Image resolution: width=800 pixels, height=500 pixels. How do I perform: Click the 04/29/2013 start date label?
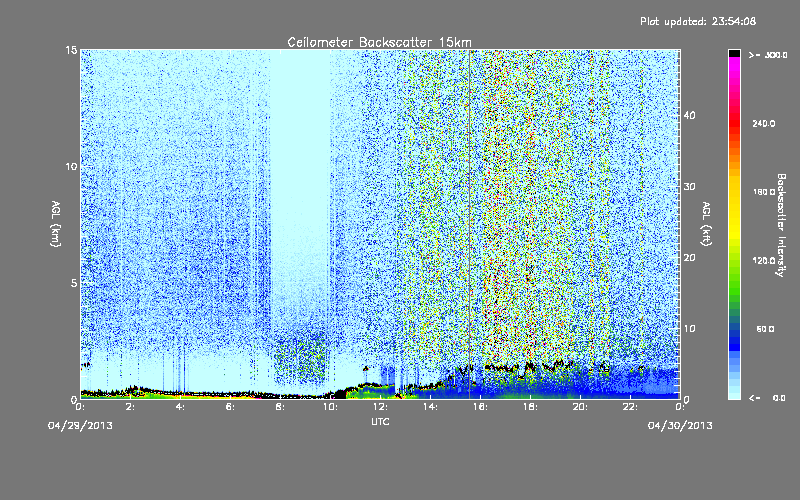tap(80, 426)
